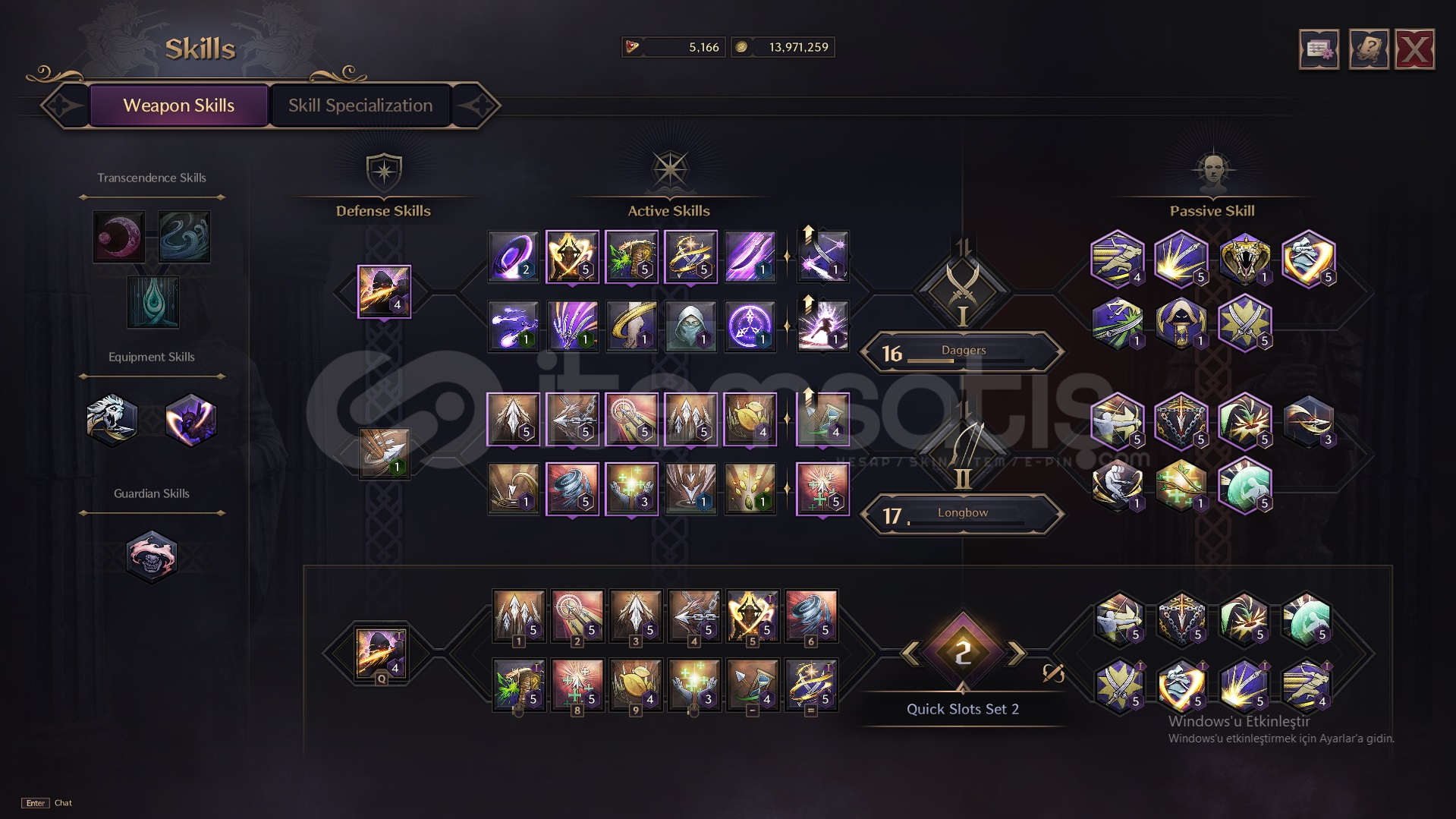The width and height of the screenshot is (1456, 819).
Task: Open the help question mark icon
Action: pyautogui.click(x=1369, y=49)
